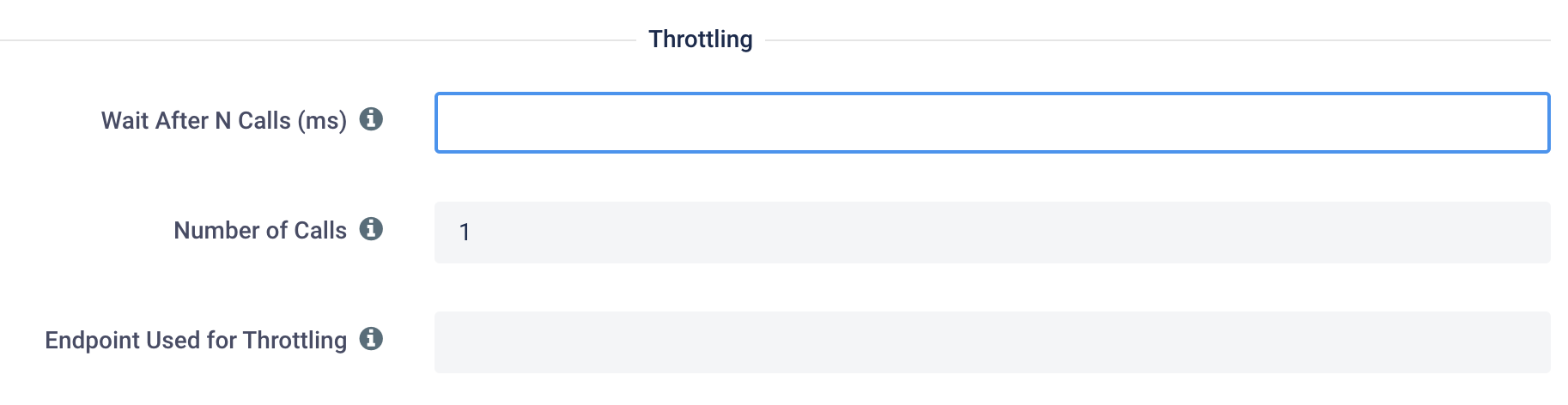This screenshot has height=405, width=1568.
Task: Click the "Number of Calls" label text
Action: pyautogui.click(x=260, y=230)
